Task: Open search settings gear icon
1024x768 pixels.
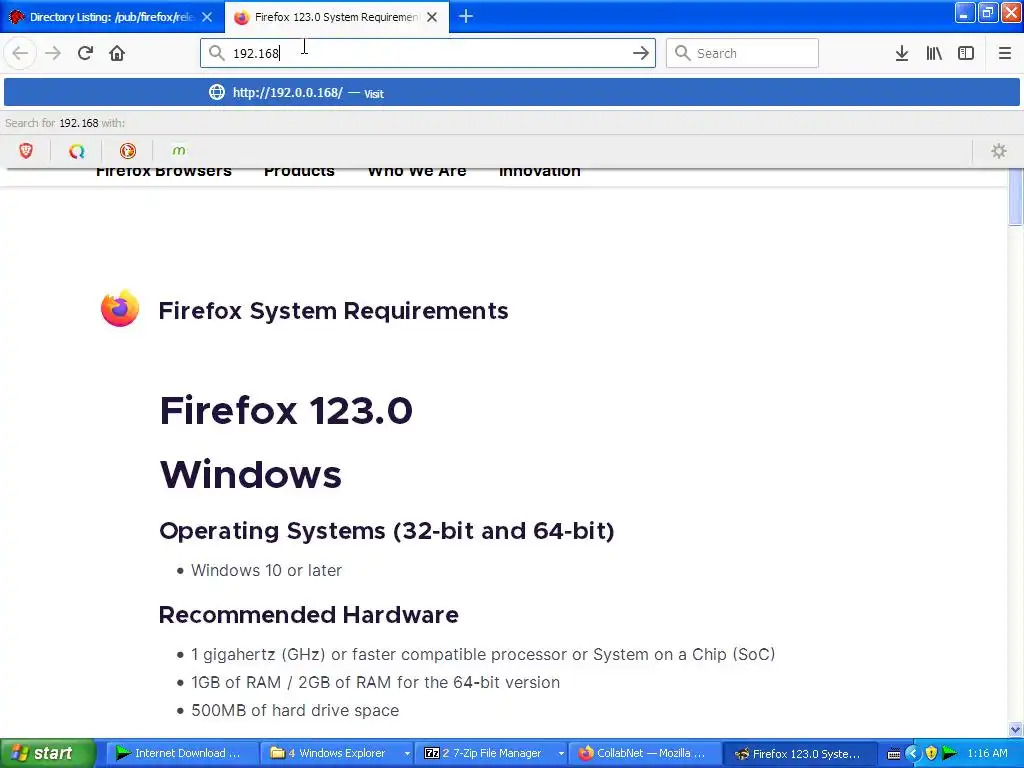Action: point(999,151)
